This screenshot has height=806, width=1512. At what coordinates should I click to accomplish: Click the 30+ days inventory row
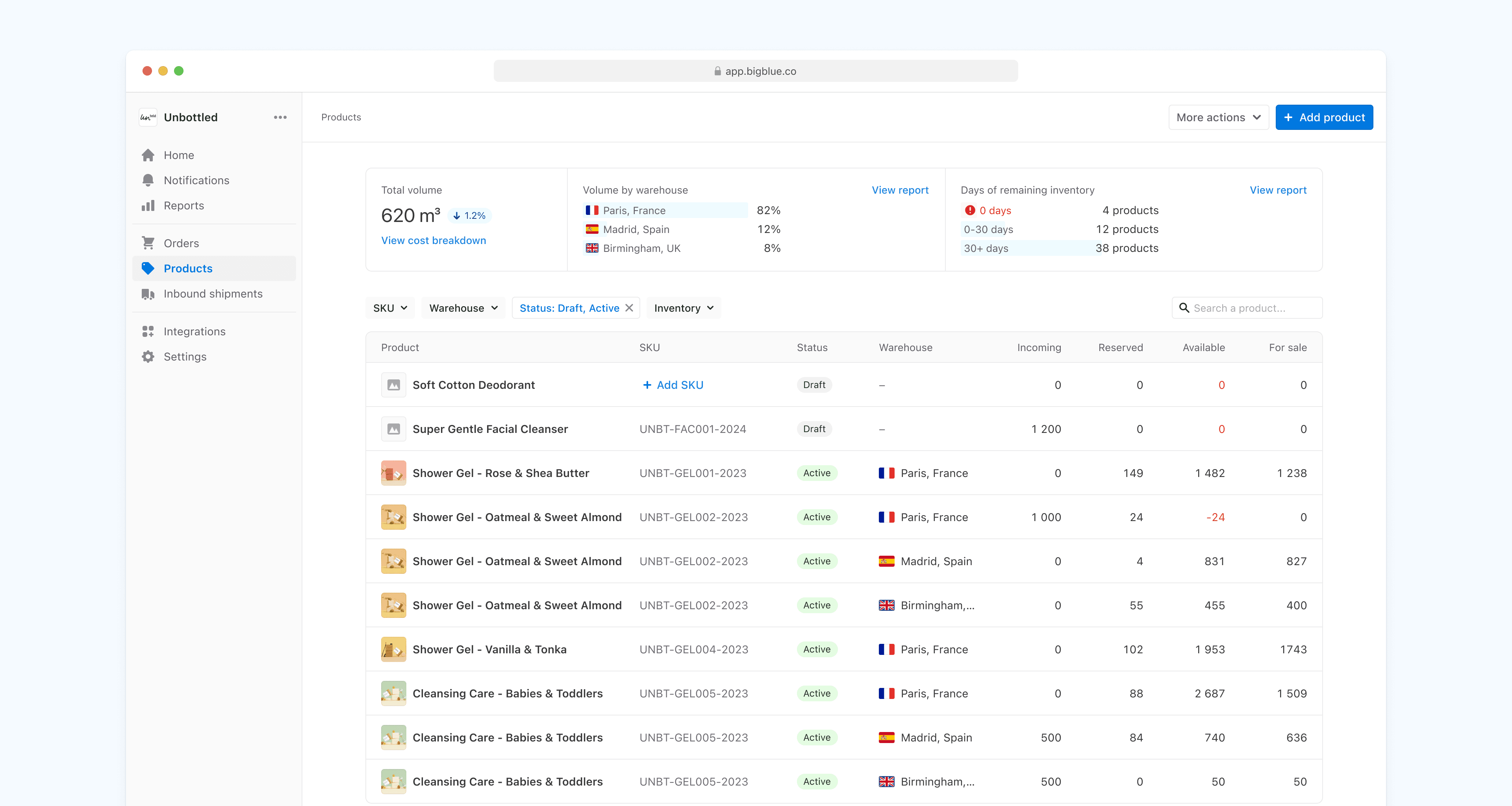pos(1061,248)
